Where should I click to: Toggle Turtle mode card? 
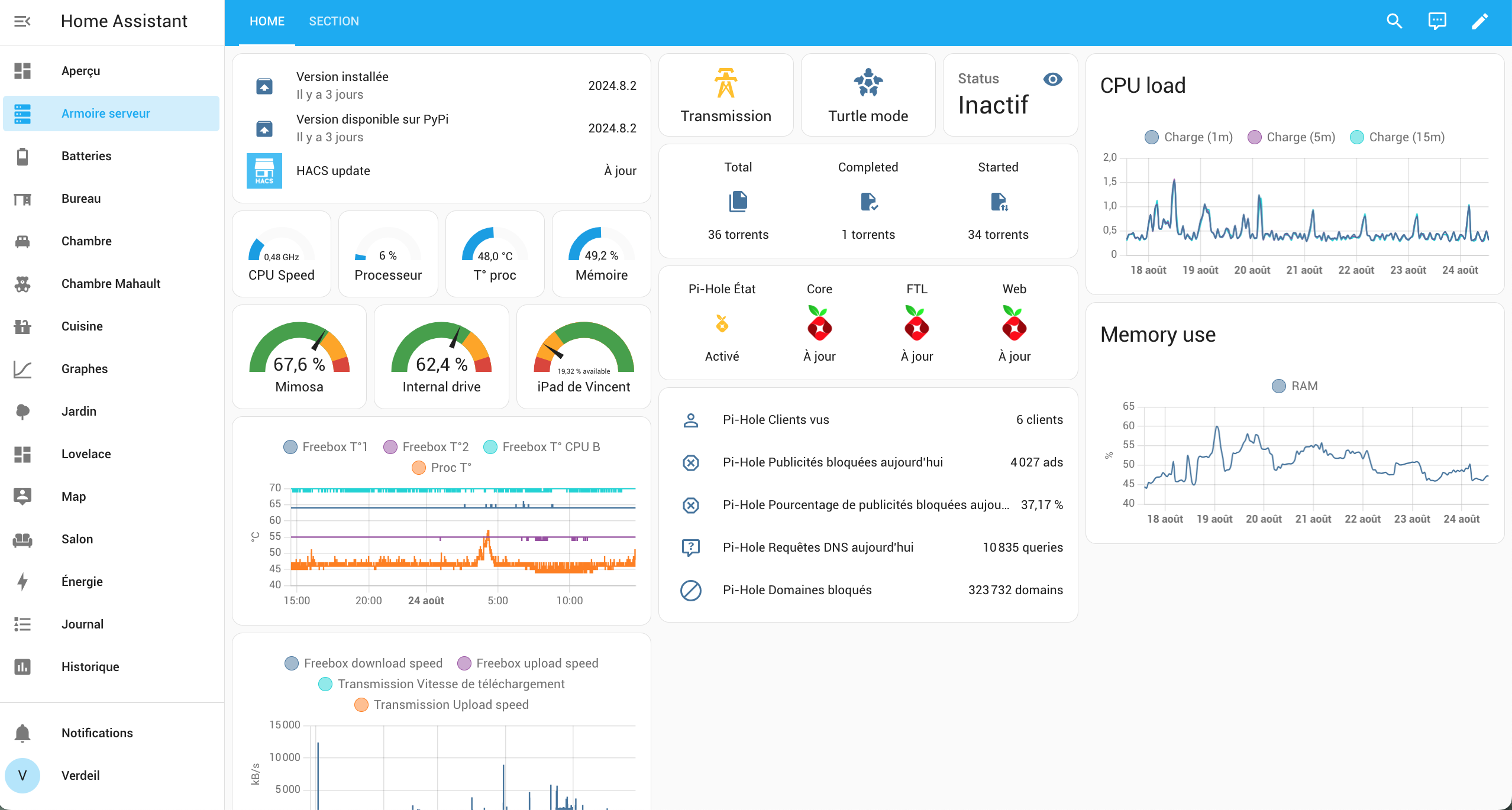868,95
